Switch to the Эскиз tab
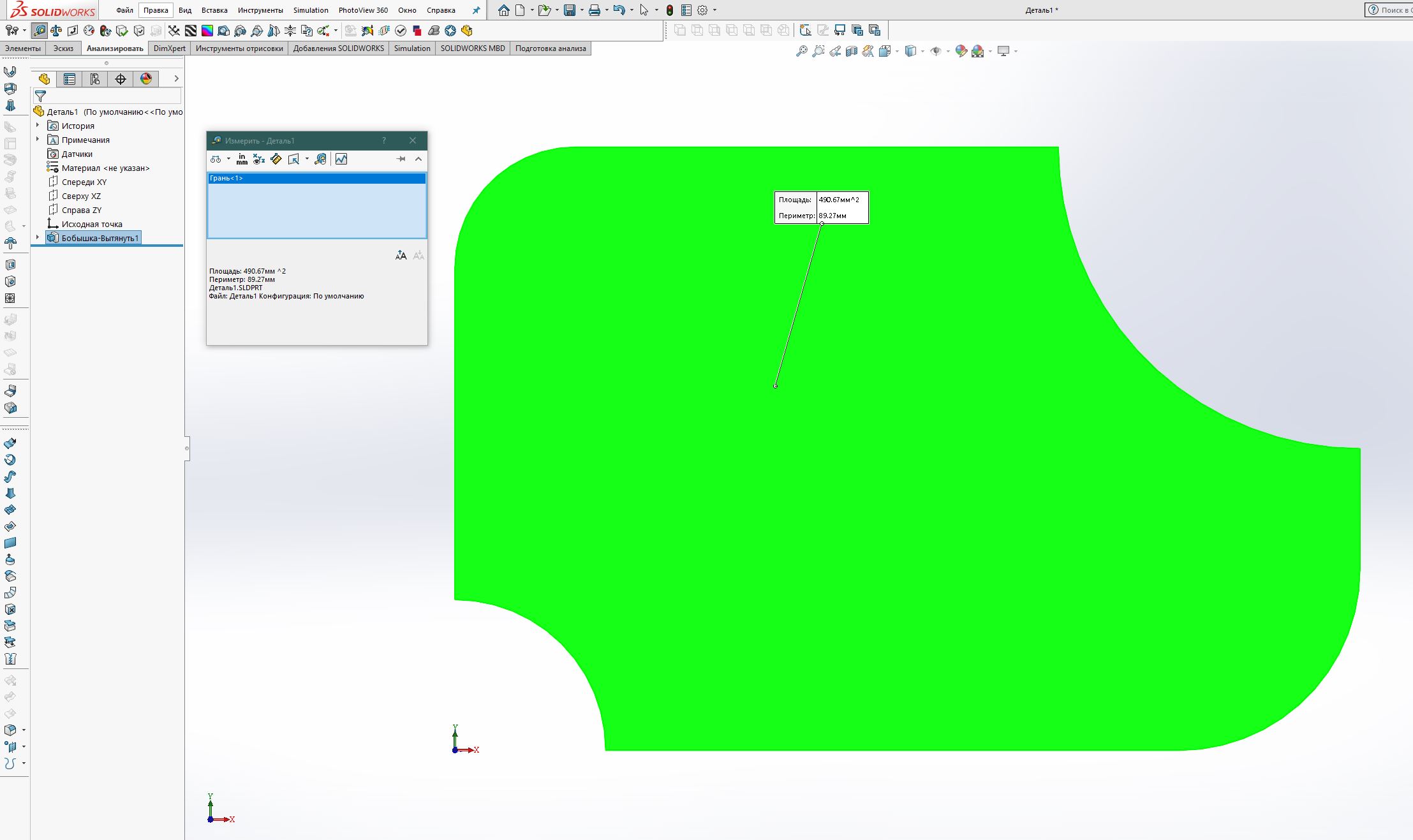The height and width of the screenshot is (840, 1413). click(x=63, y=48)
